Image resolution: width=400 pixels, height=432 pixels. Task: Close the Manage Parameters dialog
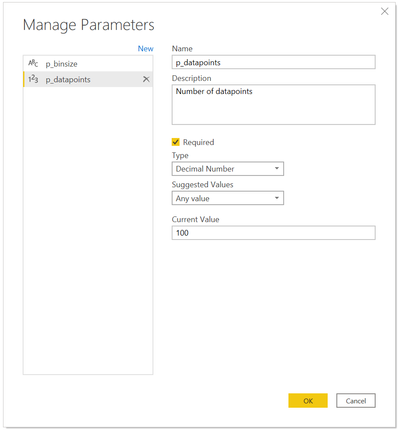tap(384, 11)
